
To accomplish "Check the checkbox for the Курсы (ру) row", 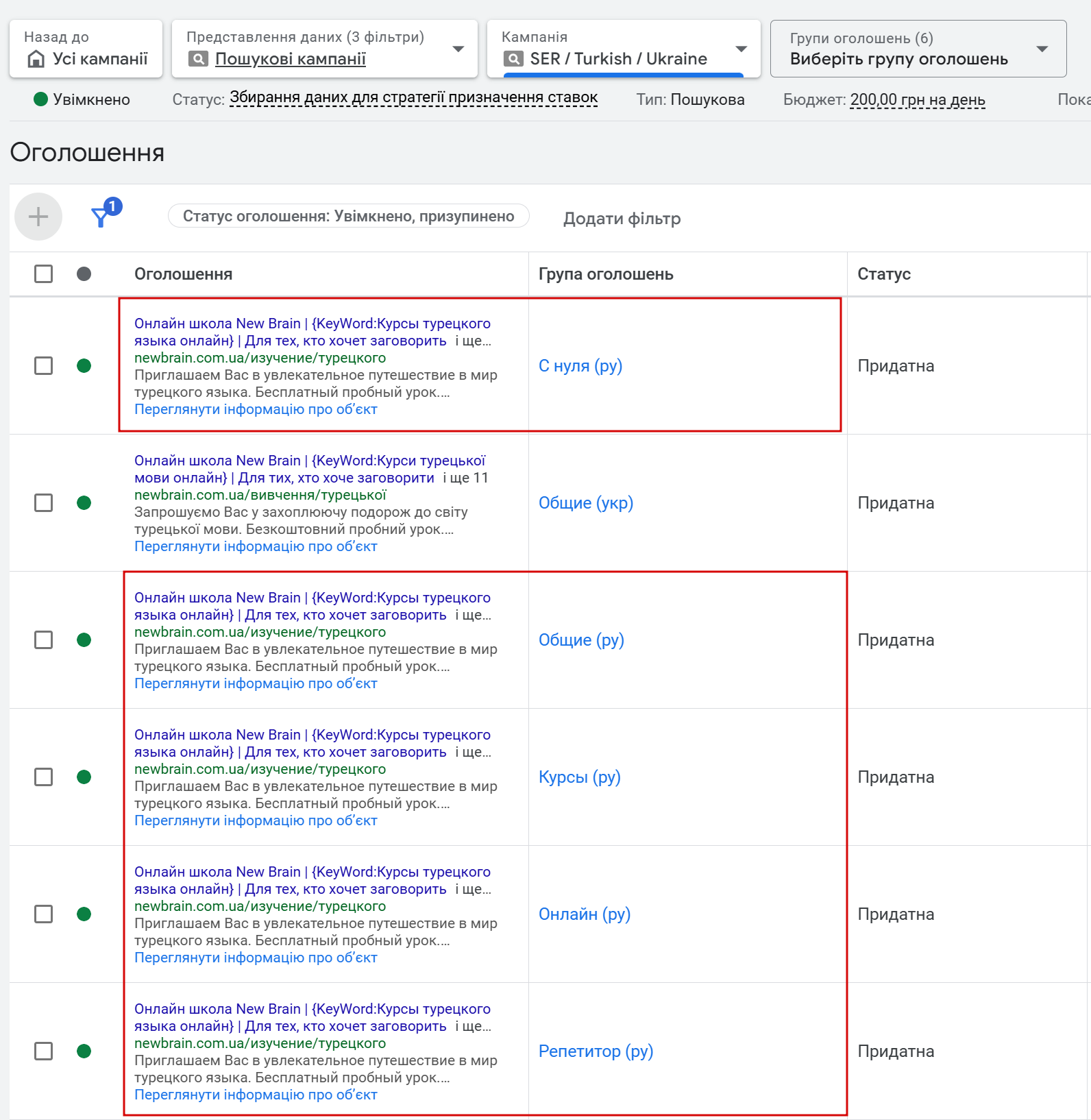I will tap(43, 777).
